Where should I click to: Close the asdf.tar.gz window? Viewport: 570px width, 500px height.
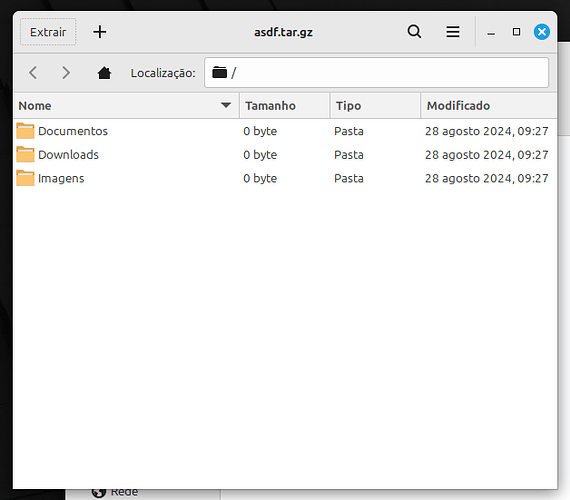click(x=542, y=32)
